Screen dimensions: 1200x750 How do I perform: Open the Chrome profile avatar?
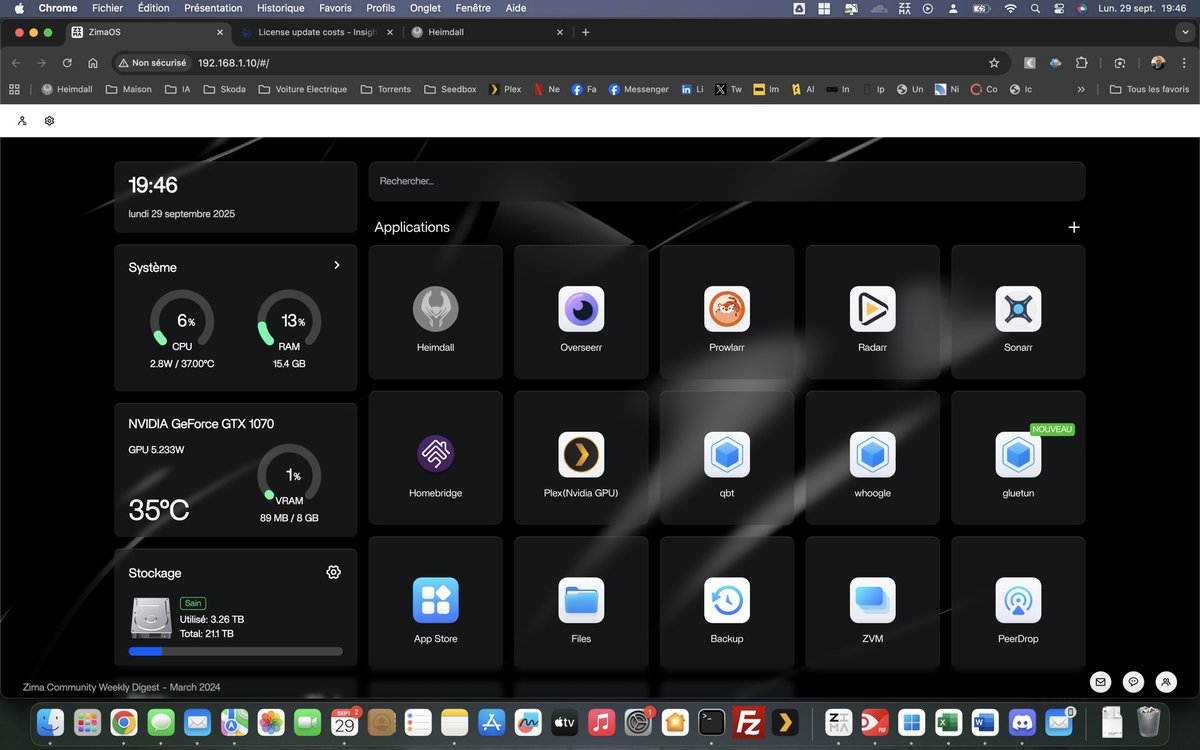point(1158,63)
